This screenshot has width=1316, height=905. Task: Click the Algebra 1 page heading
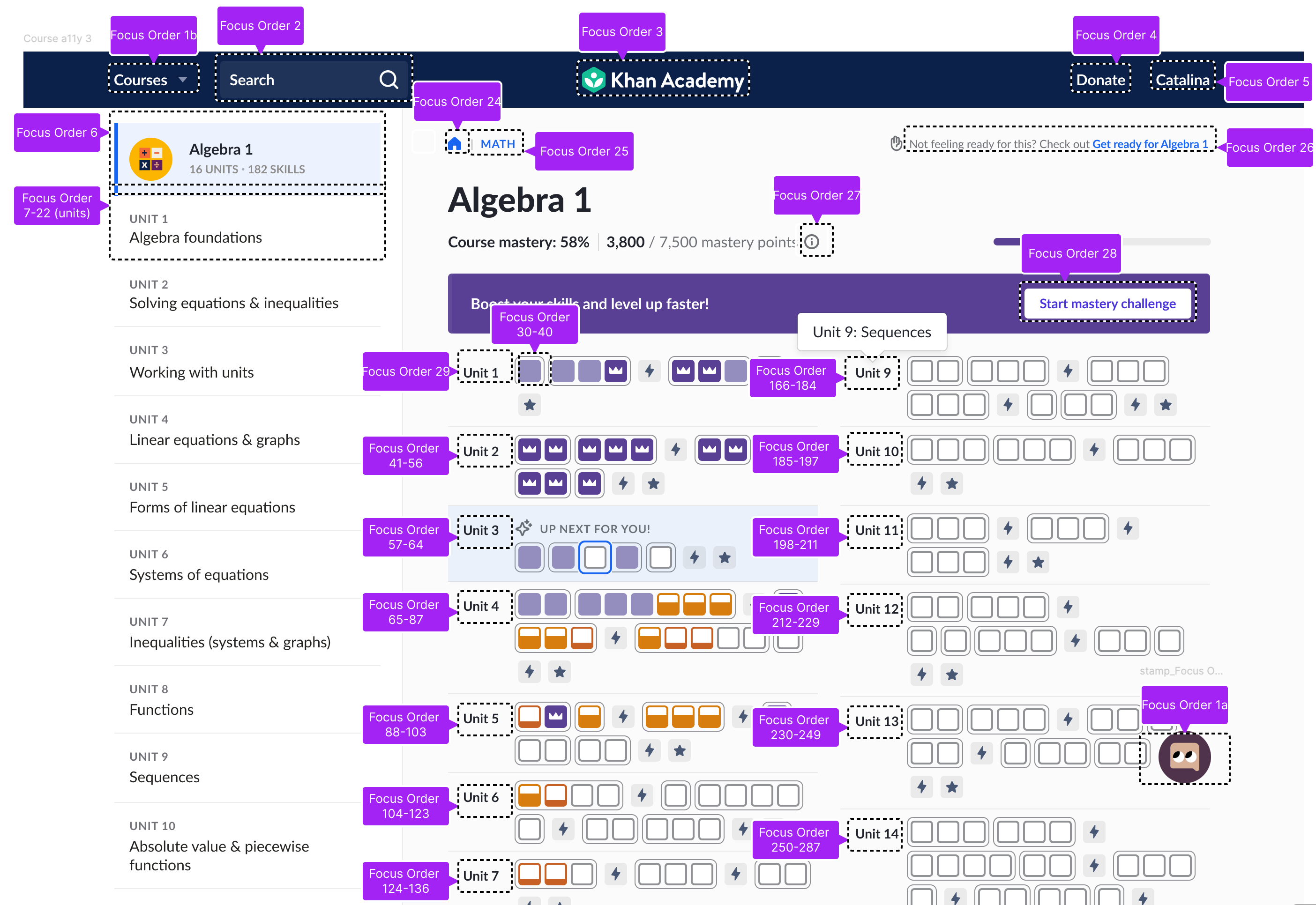click(x=519, y=200)
